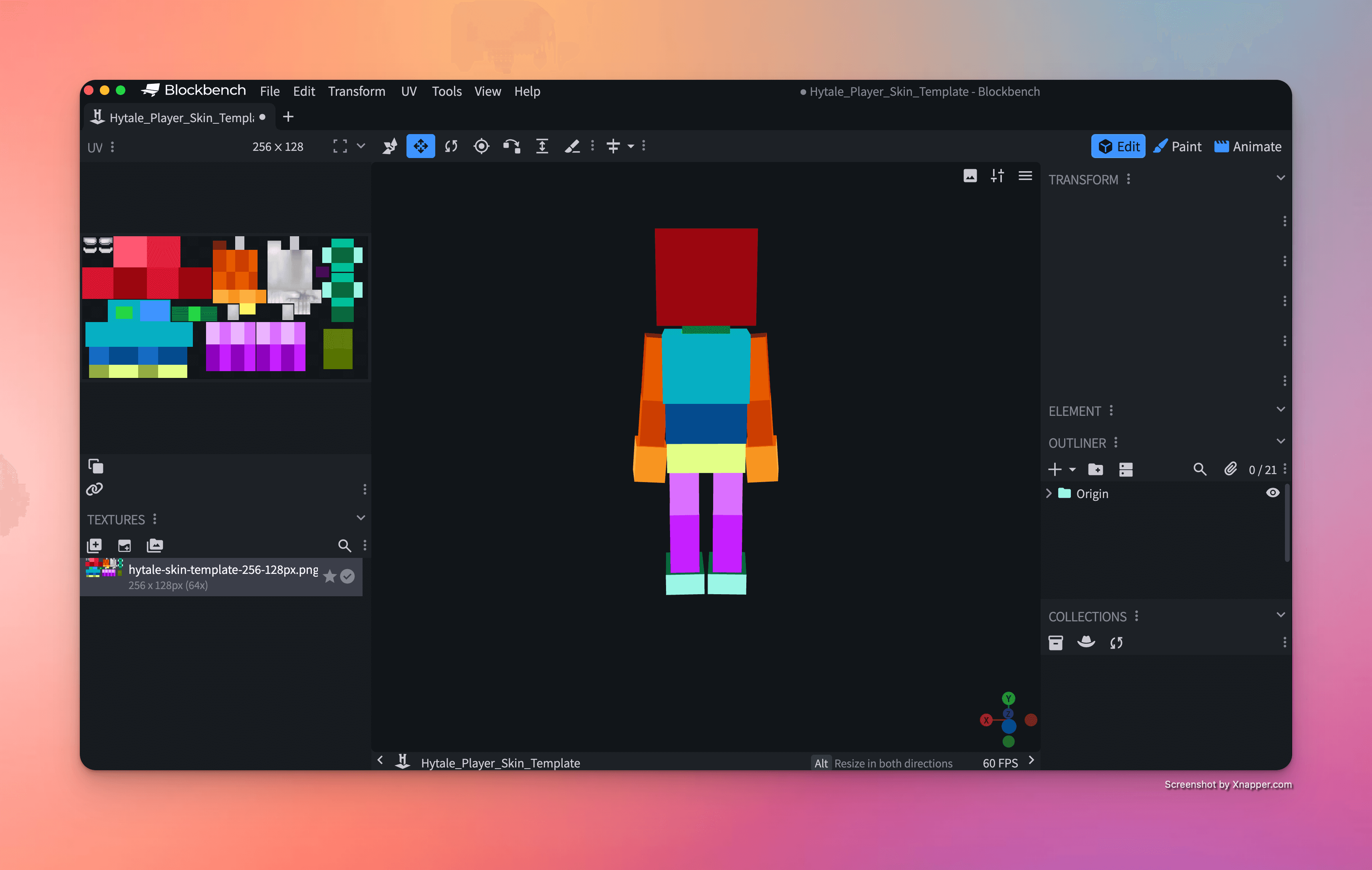Toggle visibility of the Origin group
This screenshot has height=870, width=1372.
[1273, 493]
